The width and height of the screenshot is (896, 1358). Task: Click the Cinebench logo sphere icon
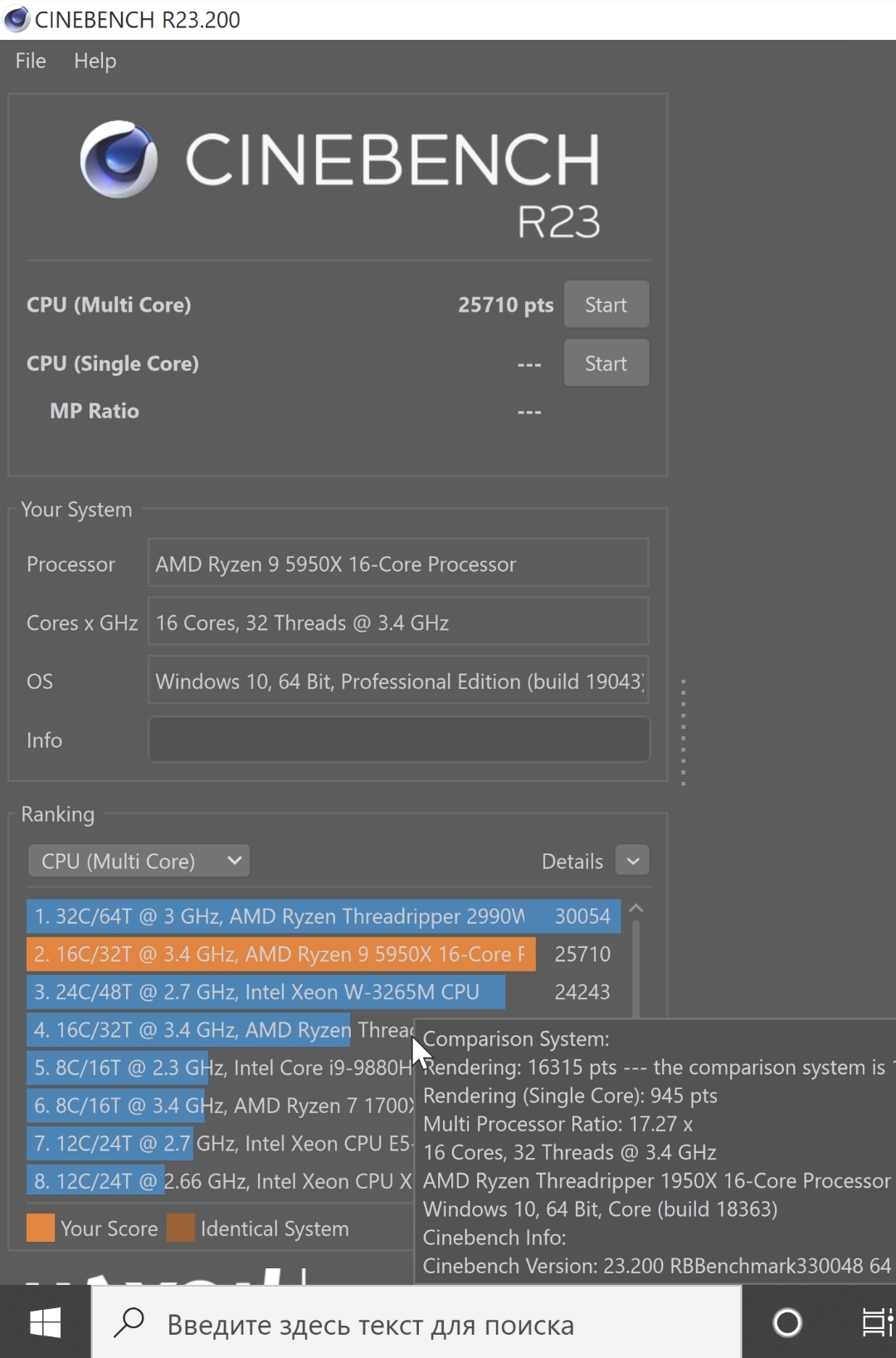[x=119, y=159]
